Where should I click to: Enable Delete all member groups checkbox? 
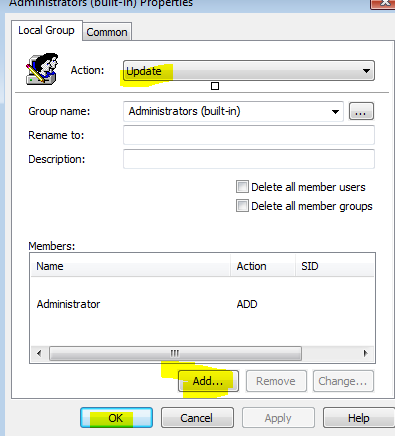pos(242,206)
